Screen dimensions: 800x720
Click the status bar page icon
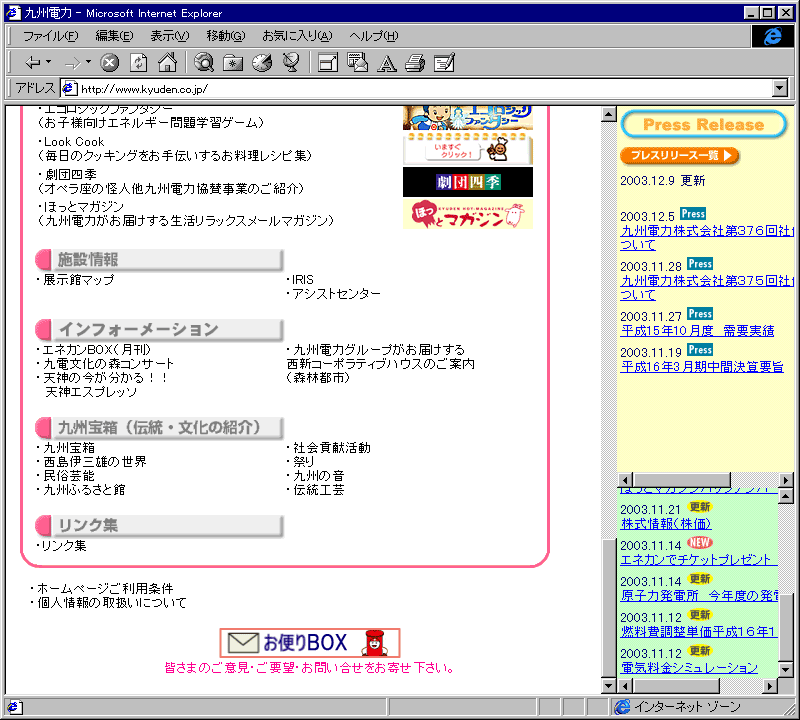point(13,707)
